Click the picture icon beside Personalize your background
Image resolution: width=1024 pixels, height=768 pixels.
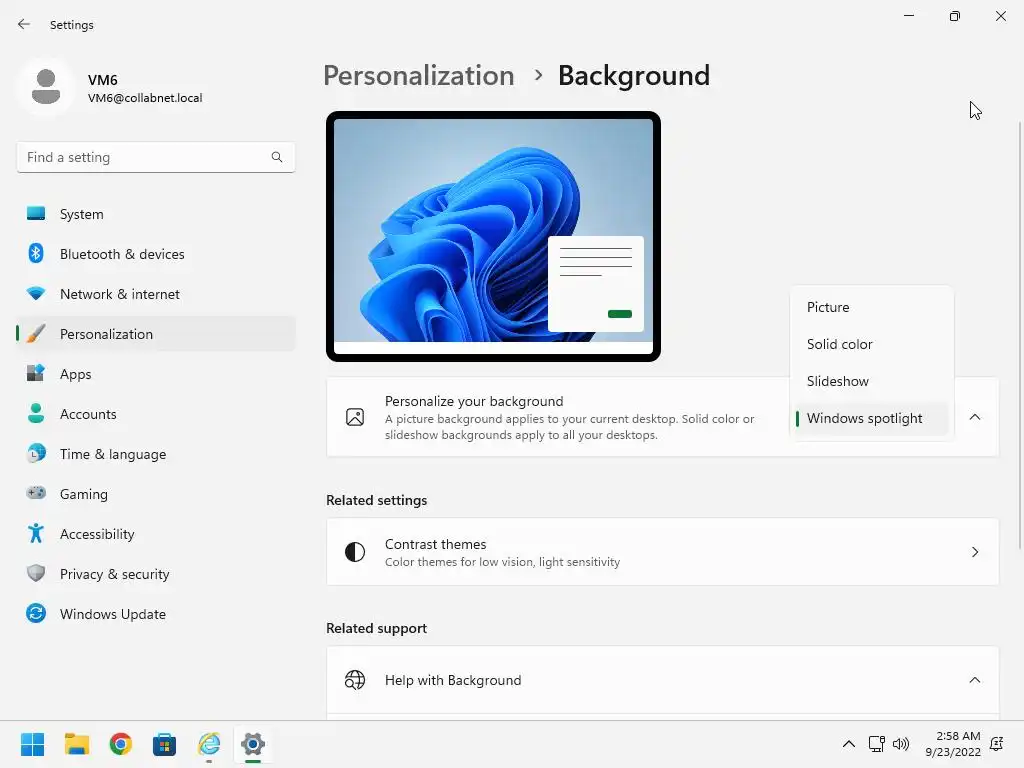click(x=355, y=417)
